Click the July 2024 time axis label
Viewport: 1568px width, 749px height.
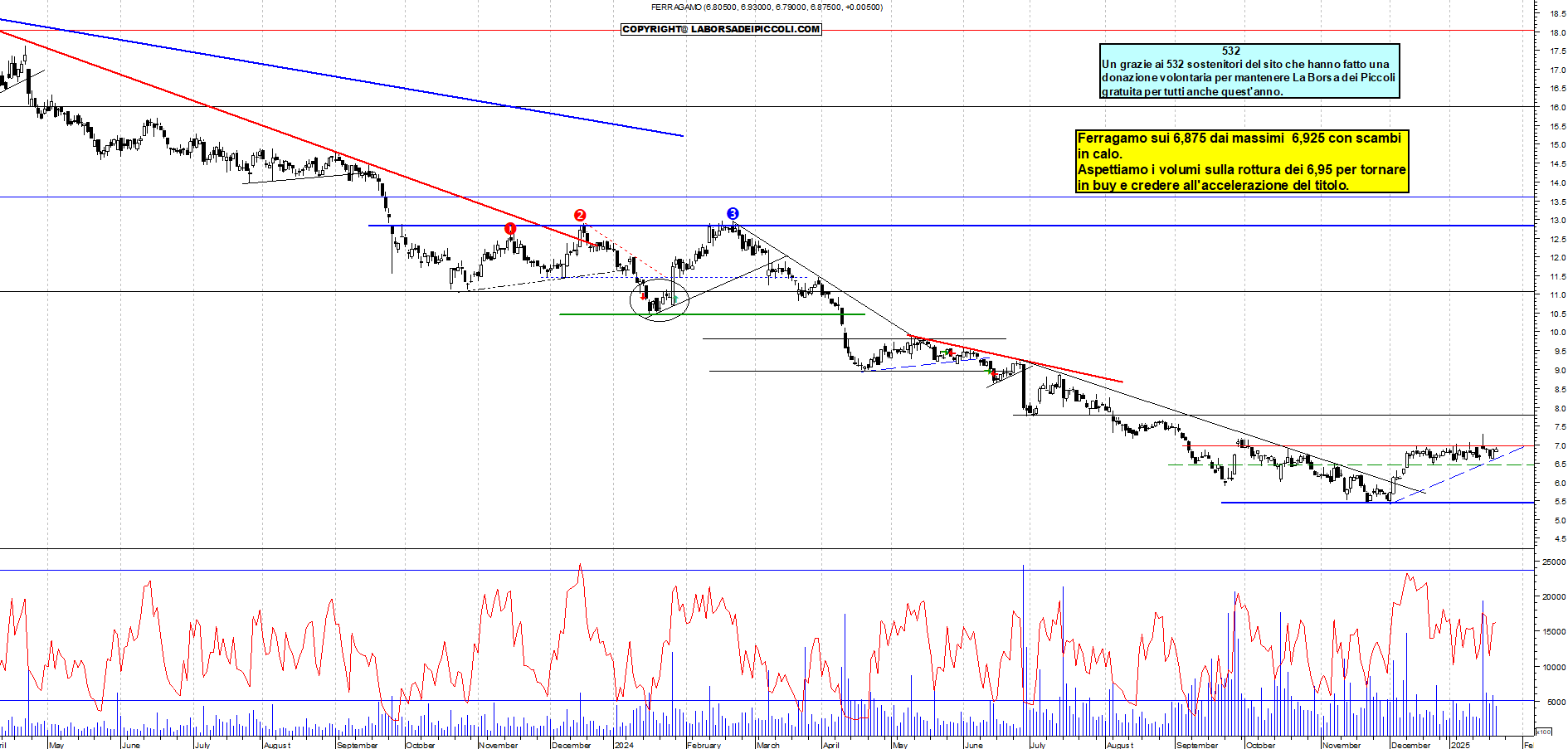pos(1038,745)
